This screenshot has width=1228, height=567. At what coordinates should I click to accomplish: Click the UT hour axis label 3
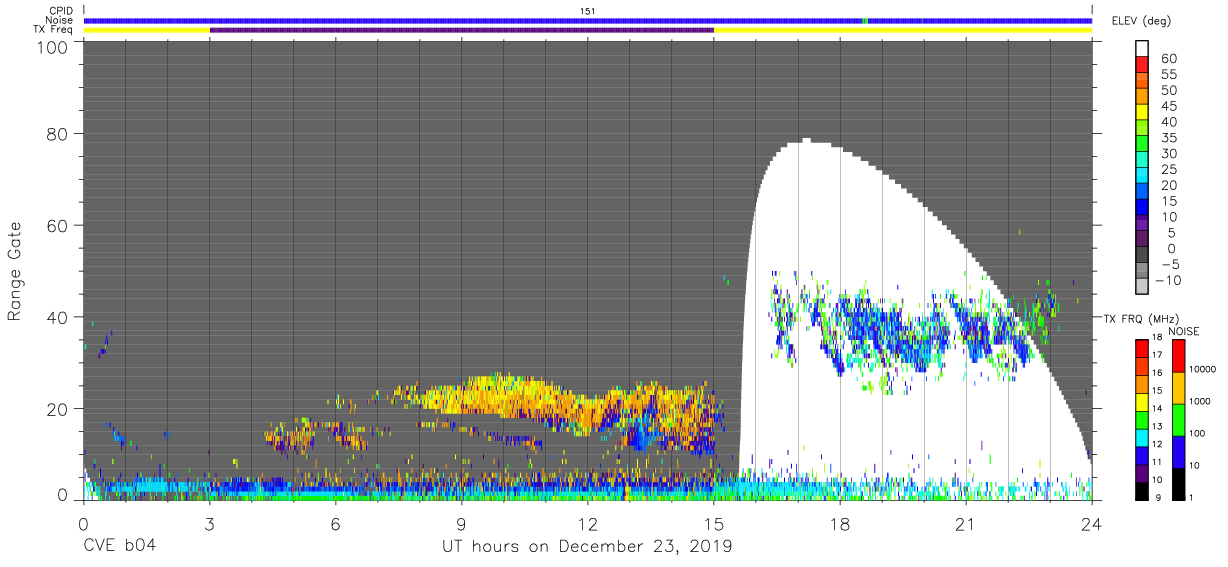(209, 524)
